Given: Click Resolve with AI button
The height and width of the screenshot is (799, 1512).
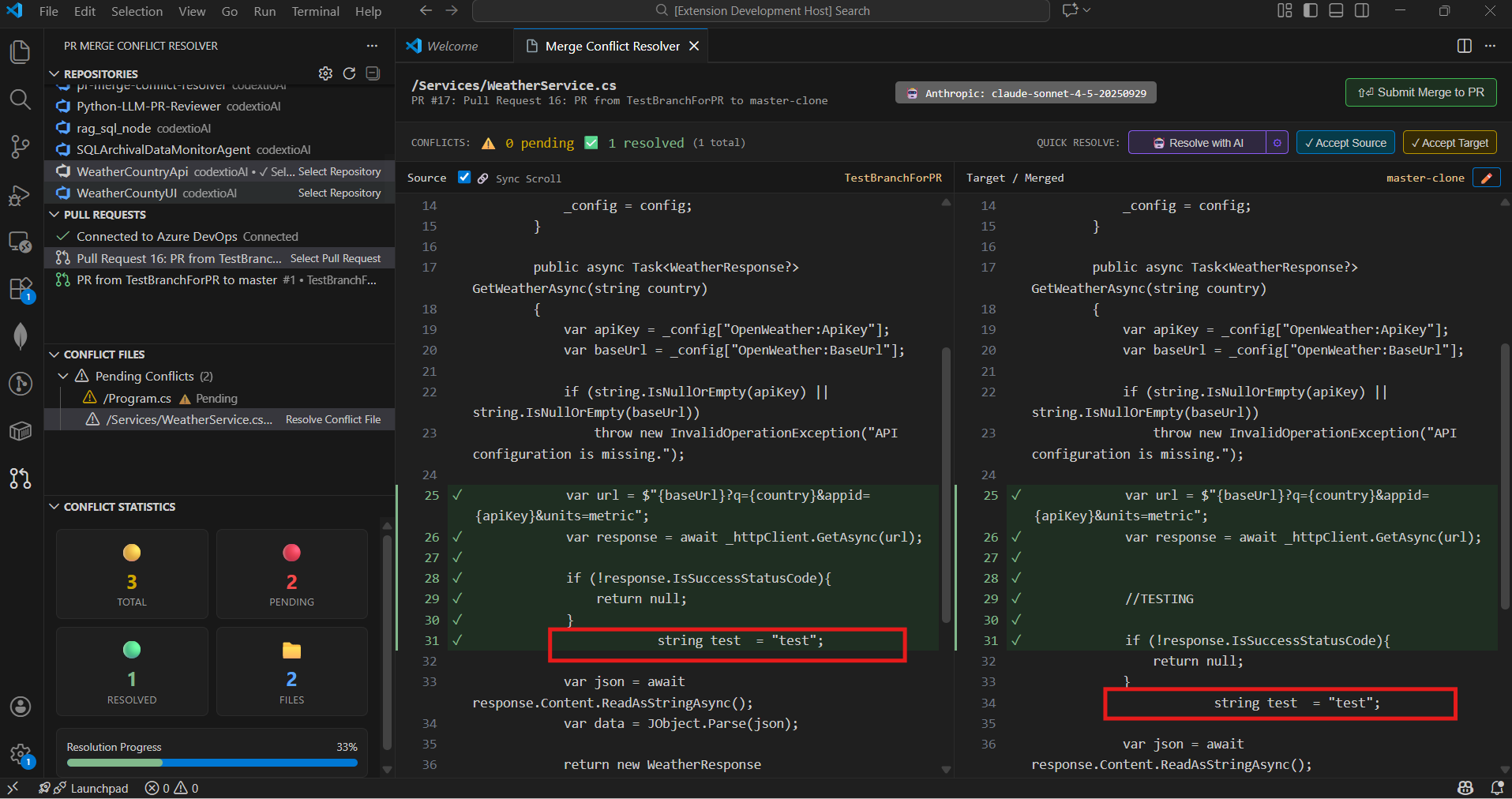Looking at the screenshot, I should tap(1198, 143).
